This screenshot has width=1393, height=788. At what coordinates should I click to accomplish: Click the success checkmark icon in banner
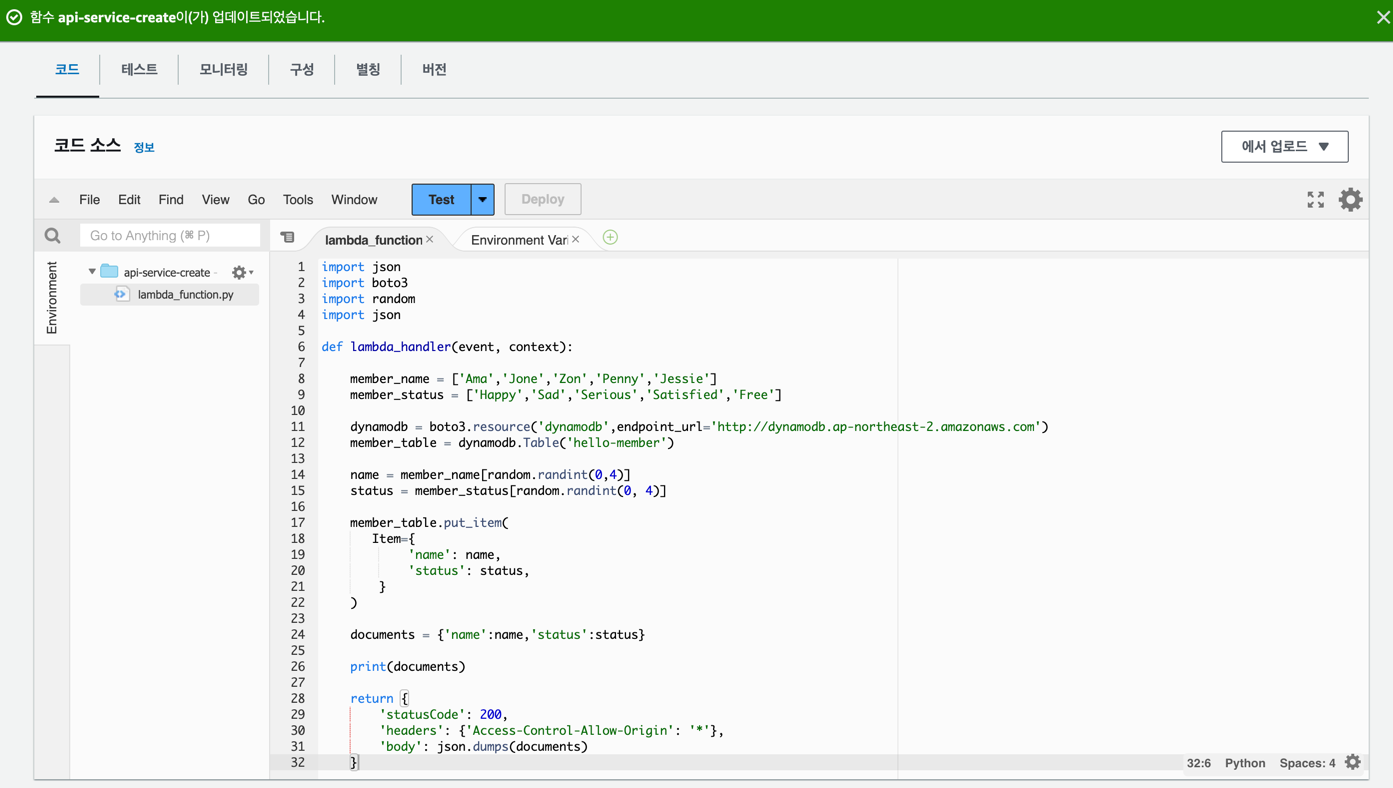[14, 17]
